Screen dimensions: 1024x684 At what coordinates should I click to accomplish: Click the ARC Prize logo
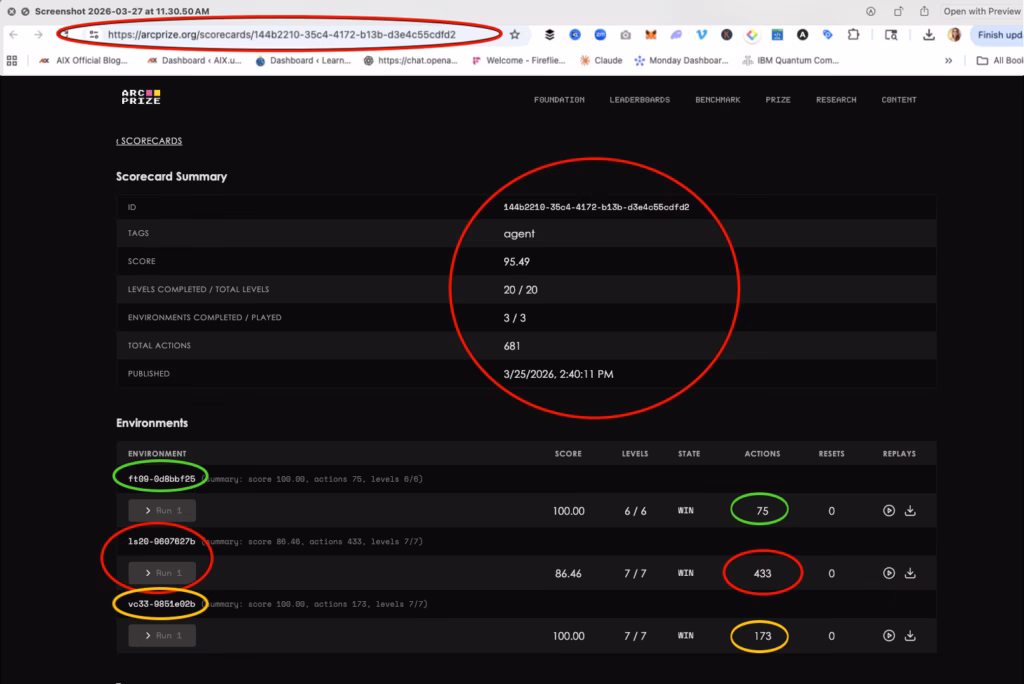pos(140,97)
